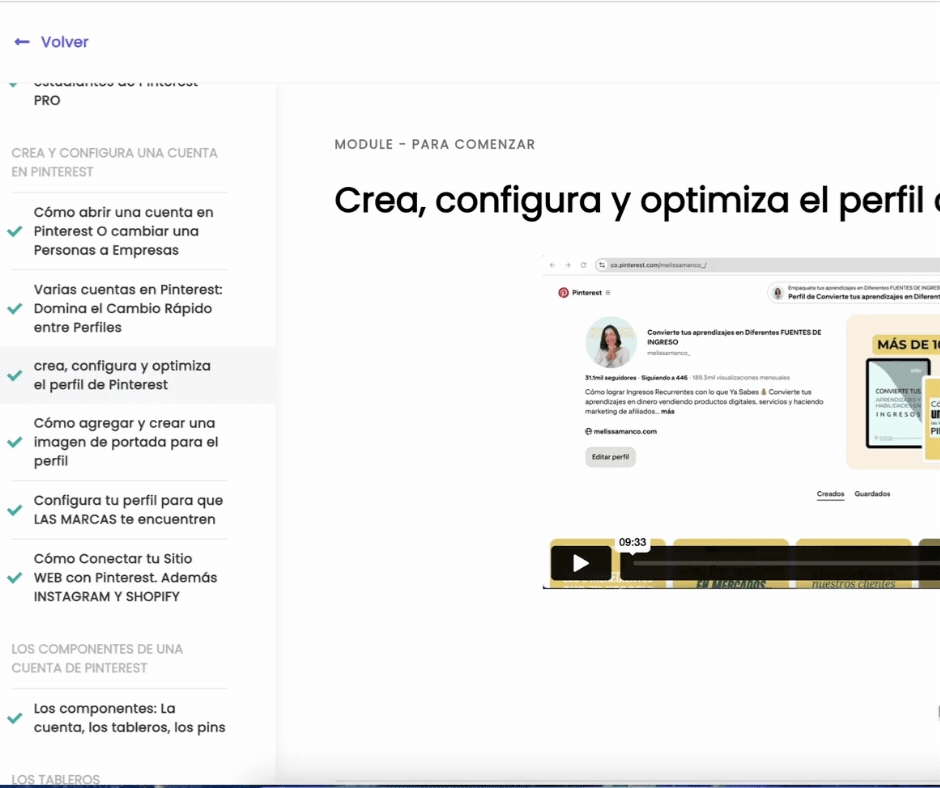Click Editar perfil button in video preview
Viewport: 940px width, 788px height.
coord(610,457)
